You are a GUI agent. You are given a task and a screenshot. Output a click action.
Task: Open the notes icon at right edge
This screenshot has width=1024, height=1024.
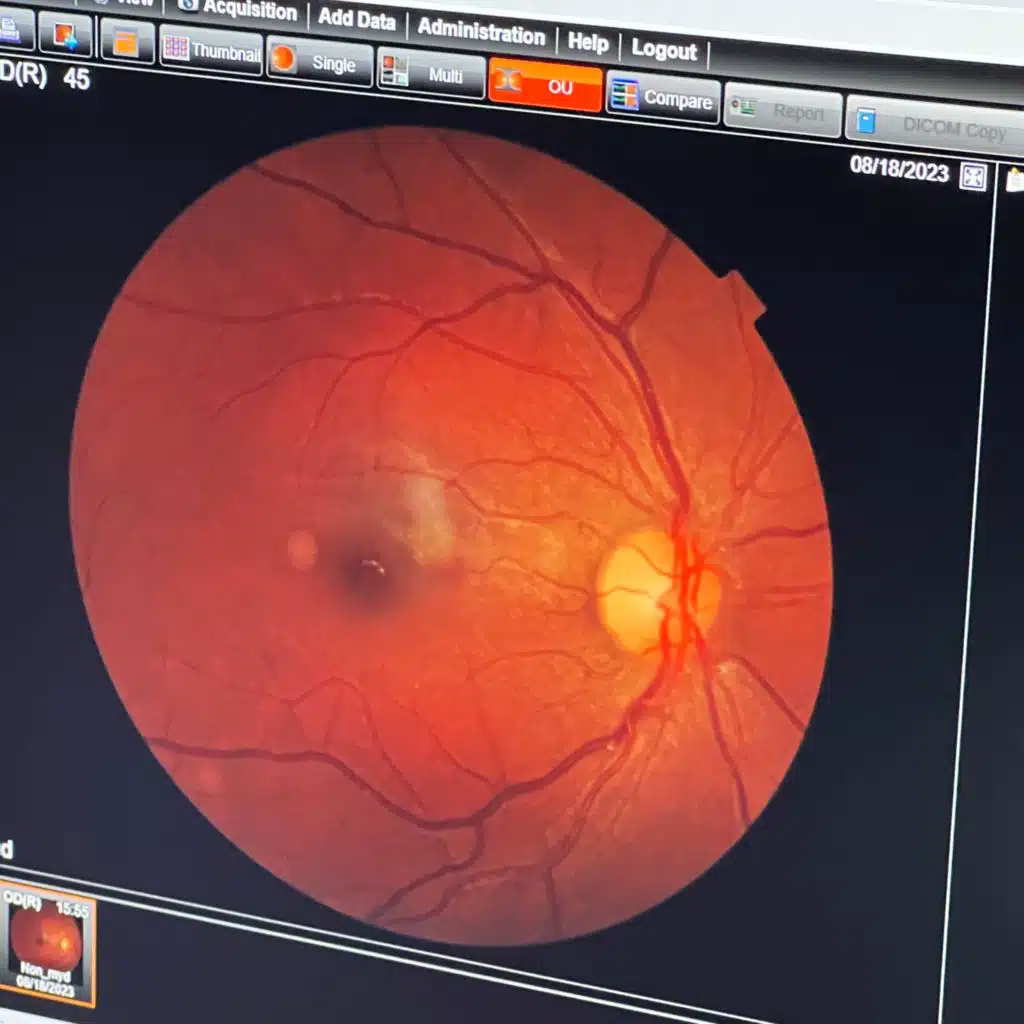tap(1015, 181)
